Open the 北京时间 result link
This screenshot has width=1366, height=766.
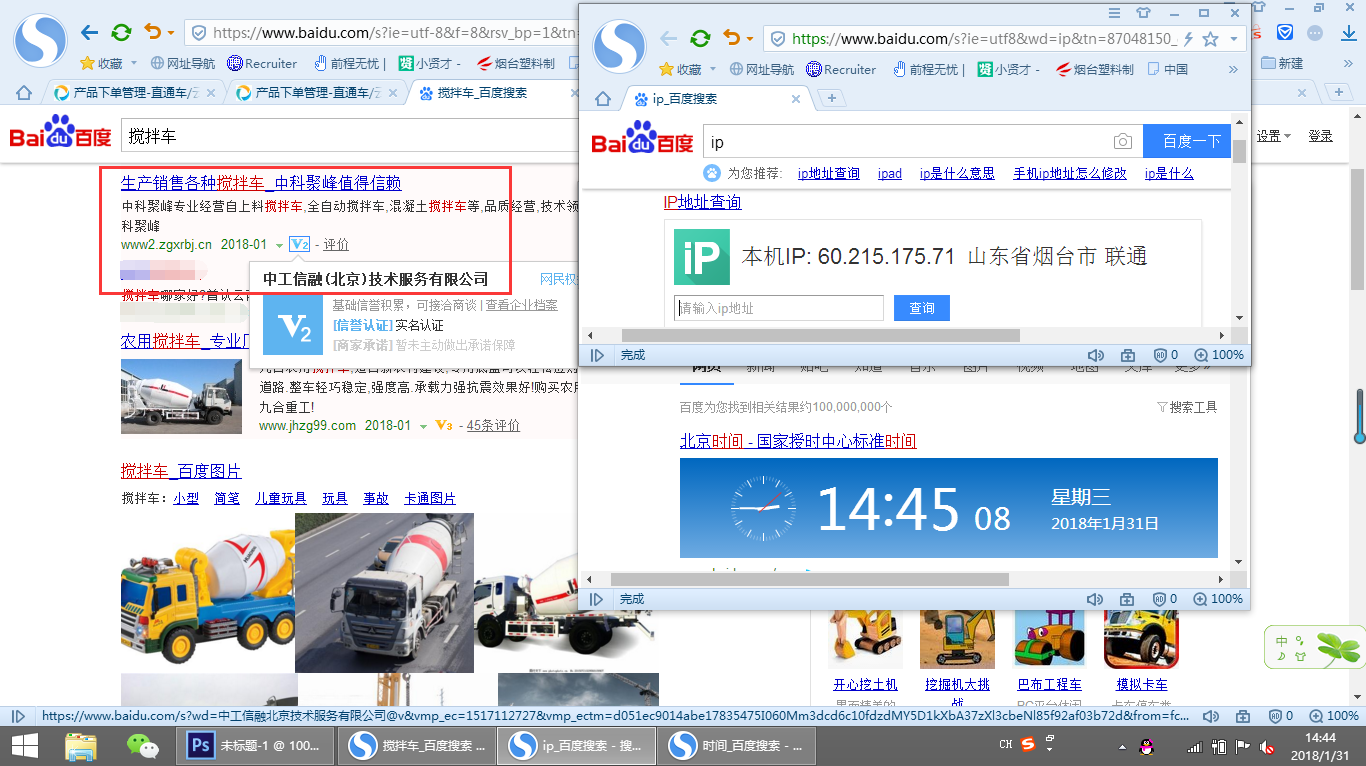coord(798,441)
